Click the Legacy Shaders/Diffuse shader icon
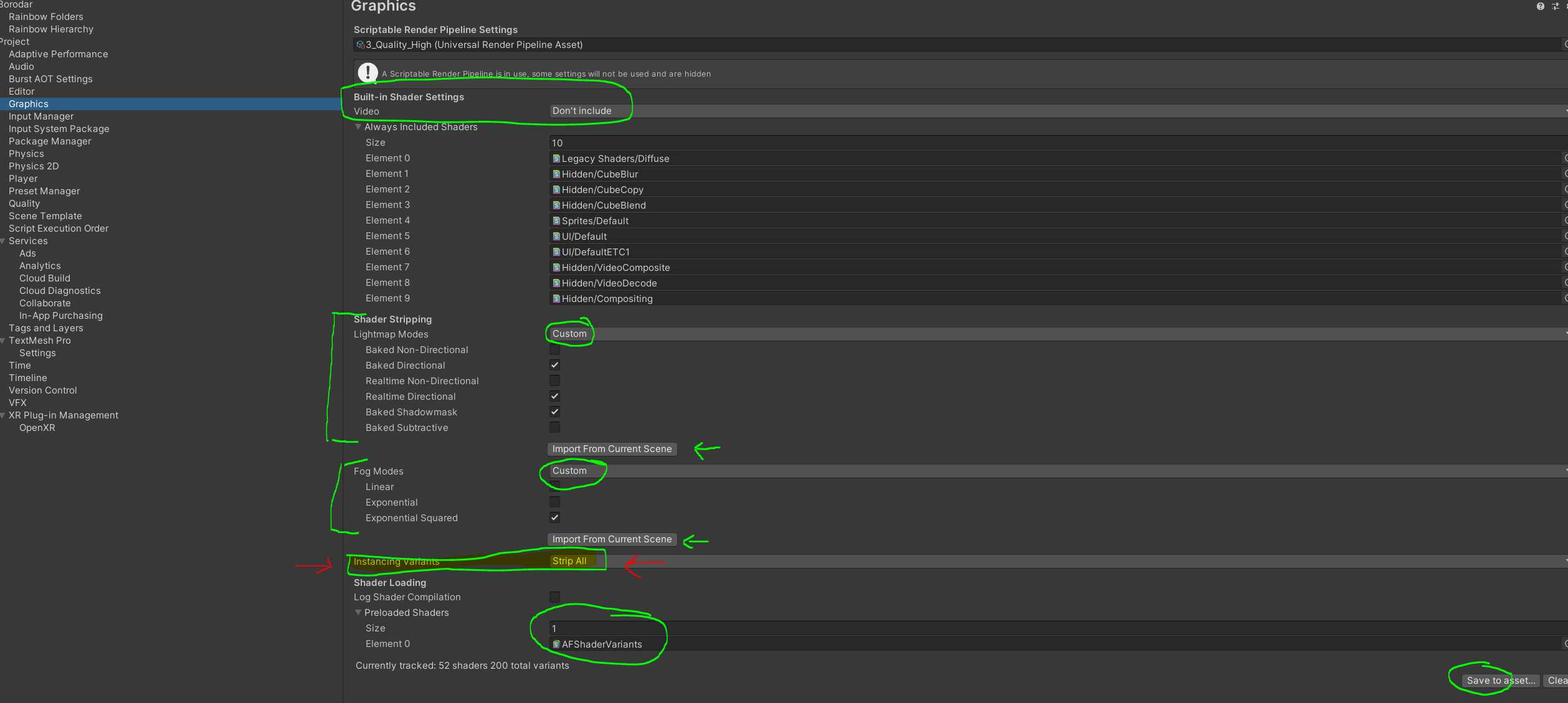This screenshot has height=703, width=1568. 556,159
